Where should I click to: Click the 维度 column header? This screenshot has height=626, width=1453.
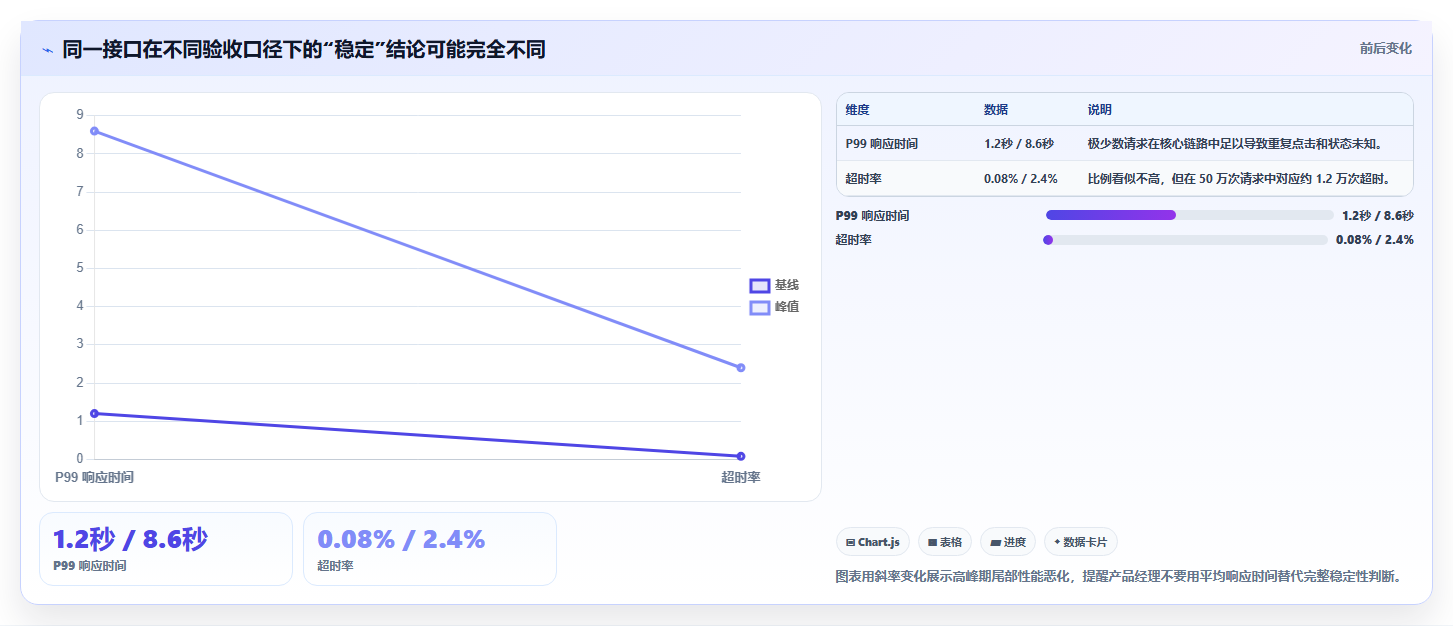click(858, 110)
